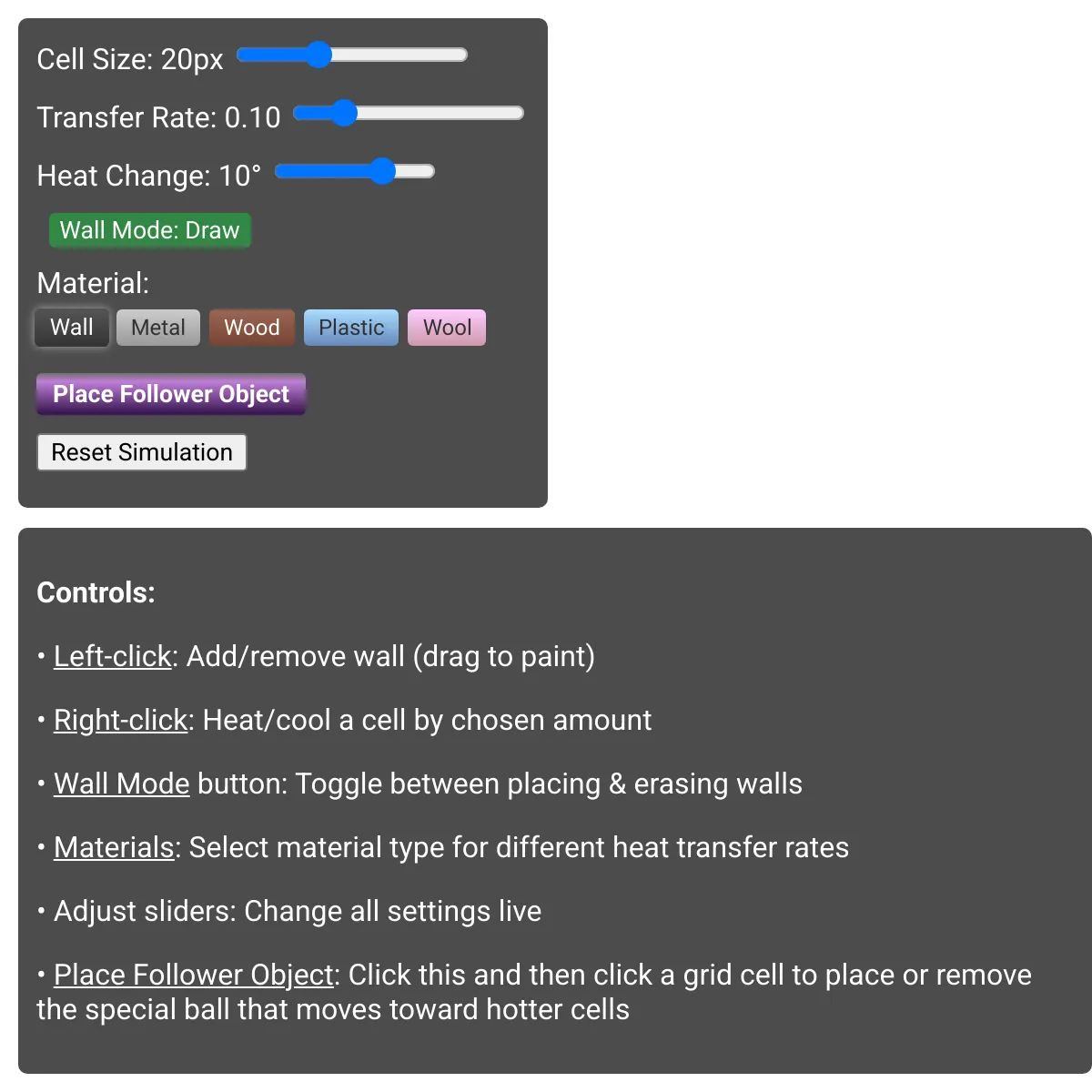Click the Controls: heading

[96, 592]
